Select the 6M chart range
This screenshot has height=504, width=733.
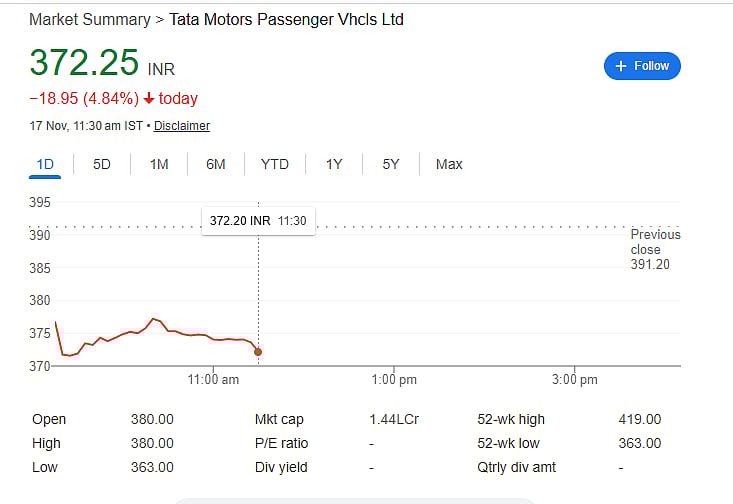(x=216, y=164)
